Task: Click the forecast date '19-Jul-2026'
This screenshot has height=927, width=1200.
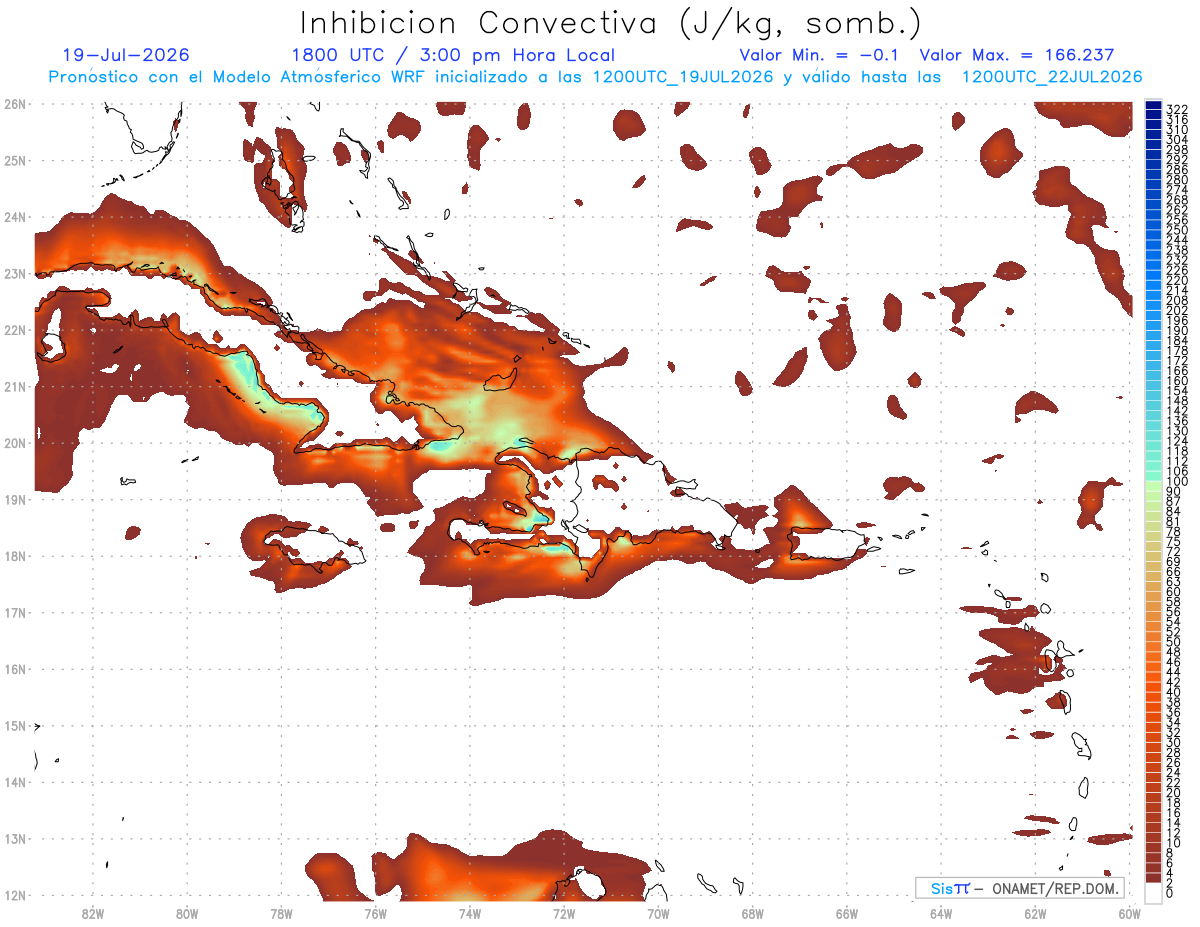Action: pyautogui.click(x=125, y=55)
